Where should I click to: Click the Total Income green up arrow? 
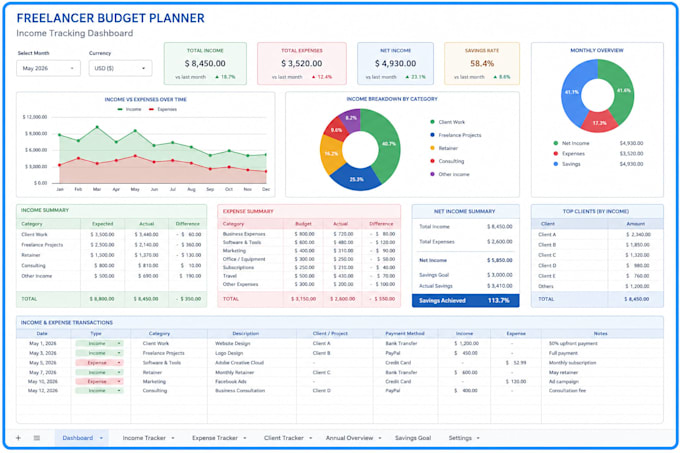pos(217,77)
